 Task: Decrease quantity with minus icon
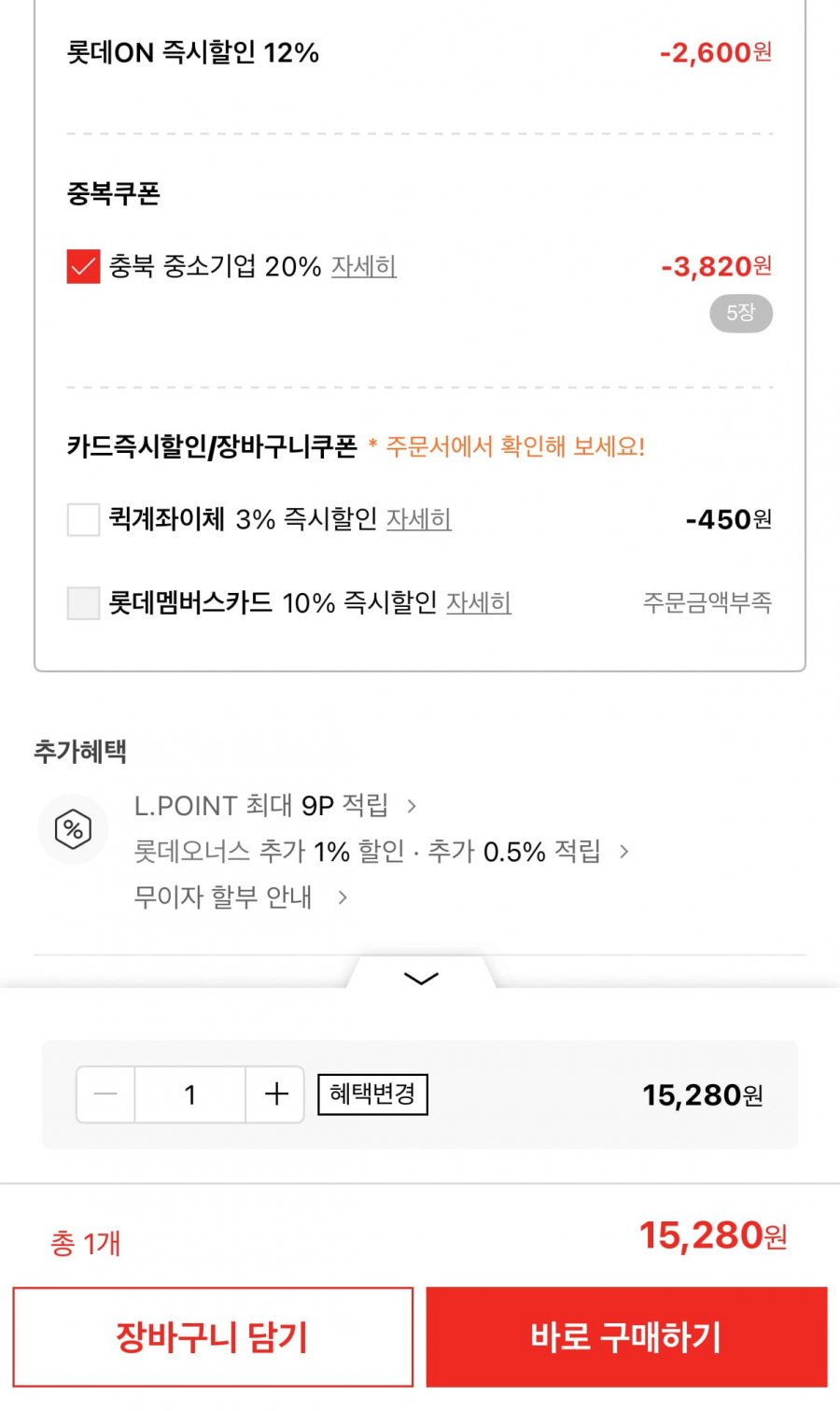pos(105,1094)
